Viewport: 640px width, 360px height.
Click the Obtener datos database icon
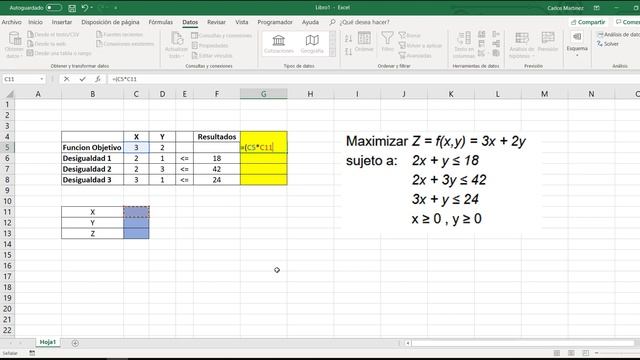[15, 39]
